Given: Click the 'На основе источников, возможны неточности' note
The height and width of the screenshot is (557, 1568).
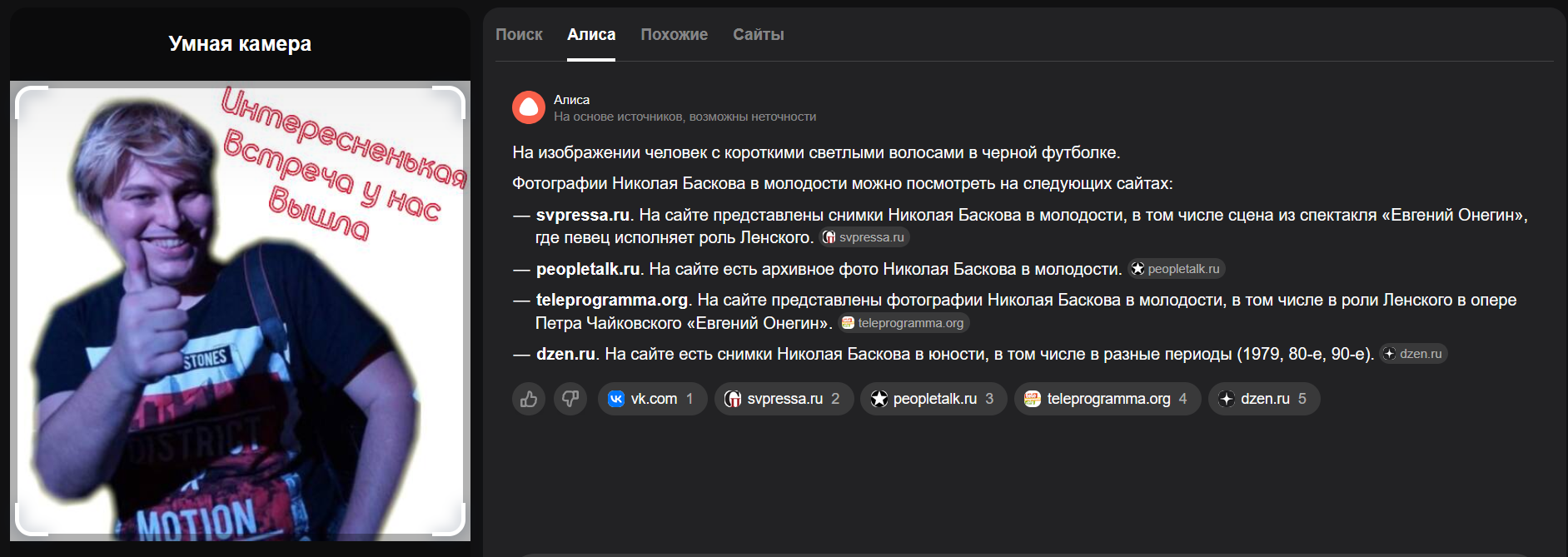Looking at the screenshot, I should click(684, 117).
